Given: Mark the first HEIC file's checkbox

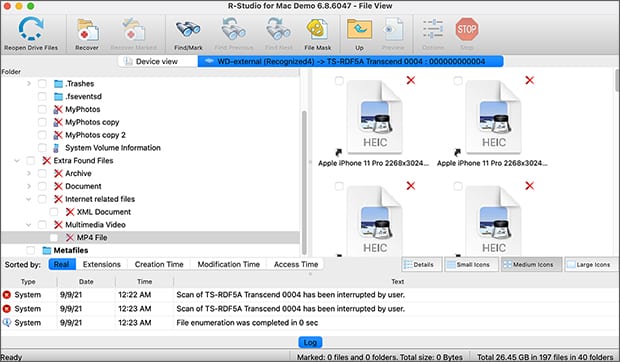Looking at the screenshot, I should (x=339, y=81).
